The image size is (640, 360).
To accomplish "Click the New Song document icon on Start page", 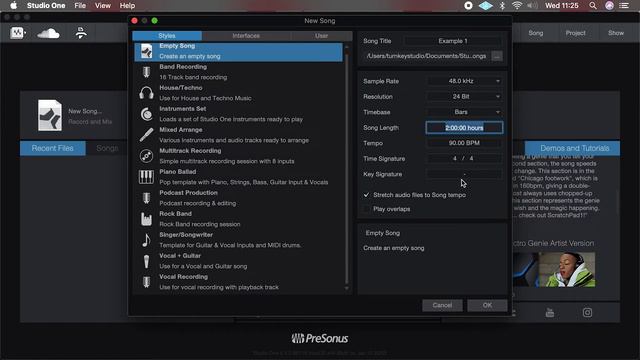I will (x=50, y=116).
